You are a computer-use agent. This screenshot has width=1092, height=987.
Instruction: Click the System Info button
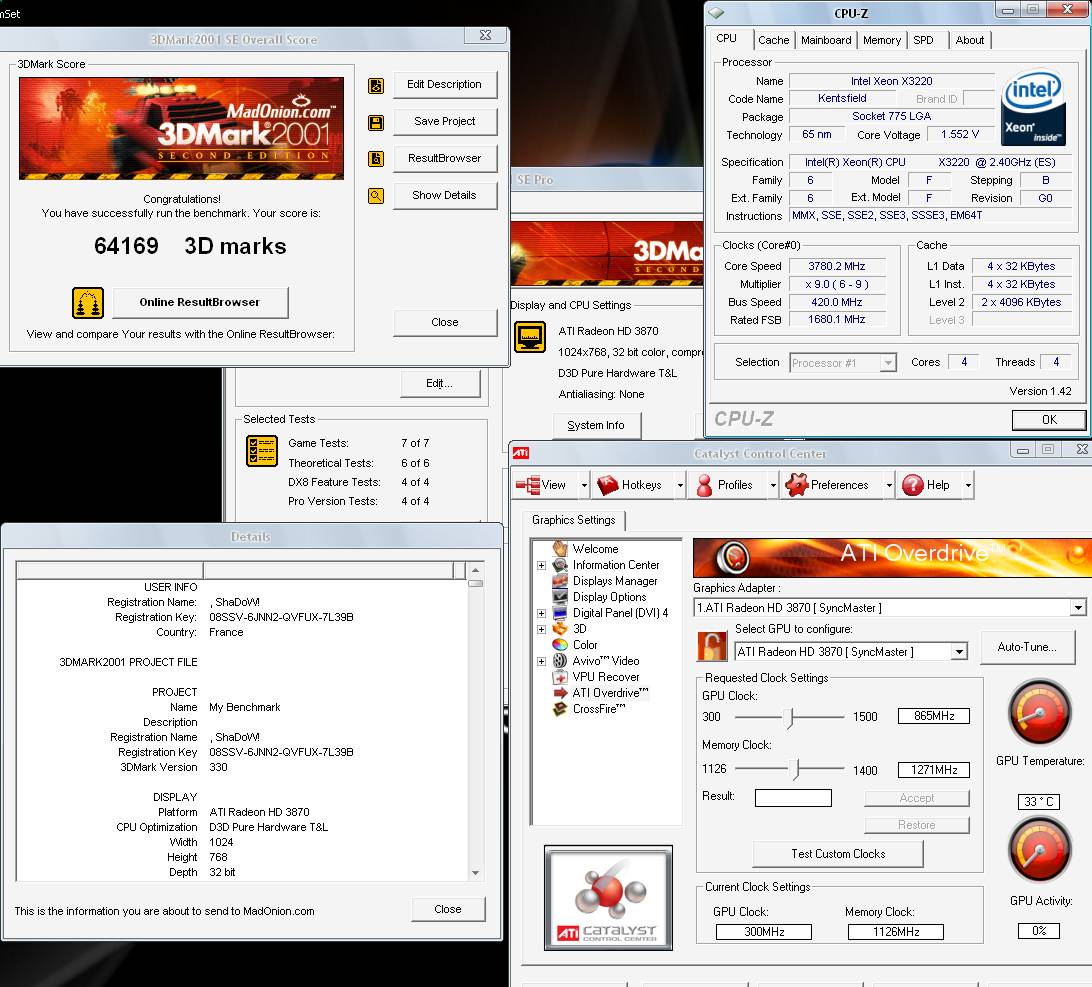[x=596, y=426]
